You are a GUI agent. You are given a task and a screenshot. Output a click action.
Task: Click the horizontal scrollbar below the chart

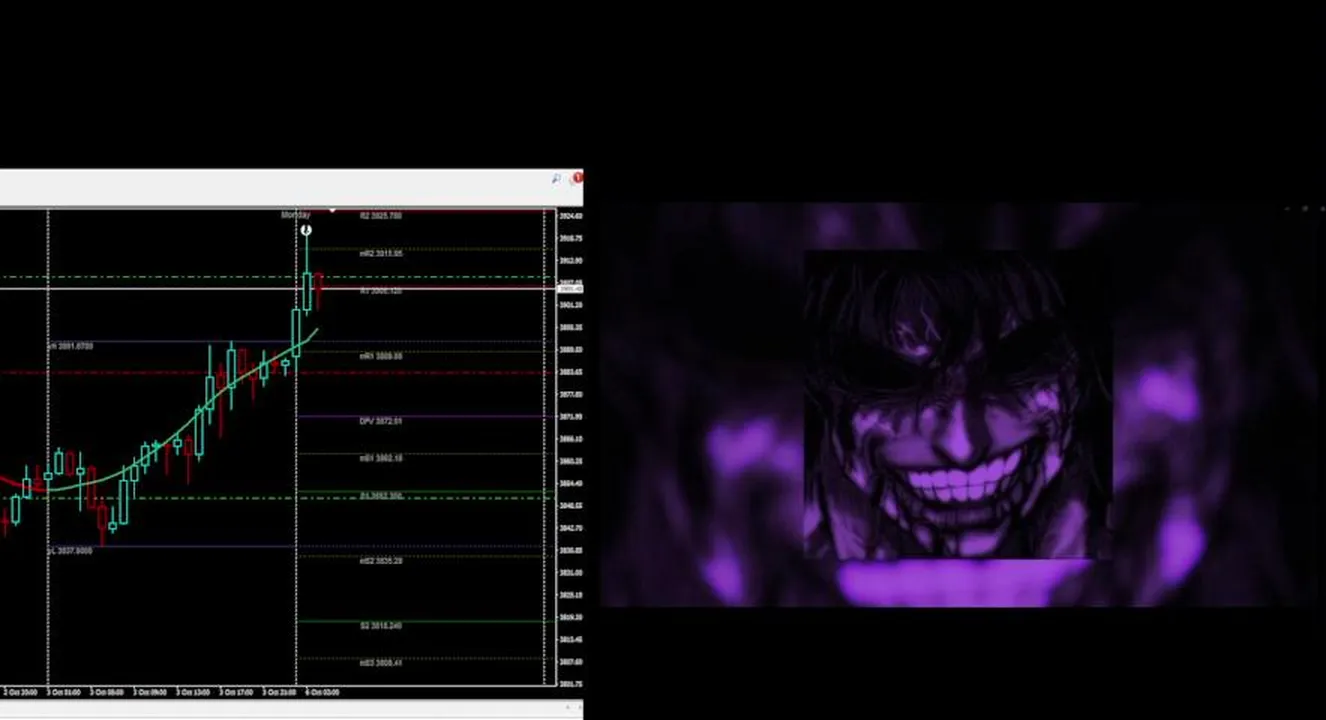click(x=291, y=708)
